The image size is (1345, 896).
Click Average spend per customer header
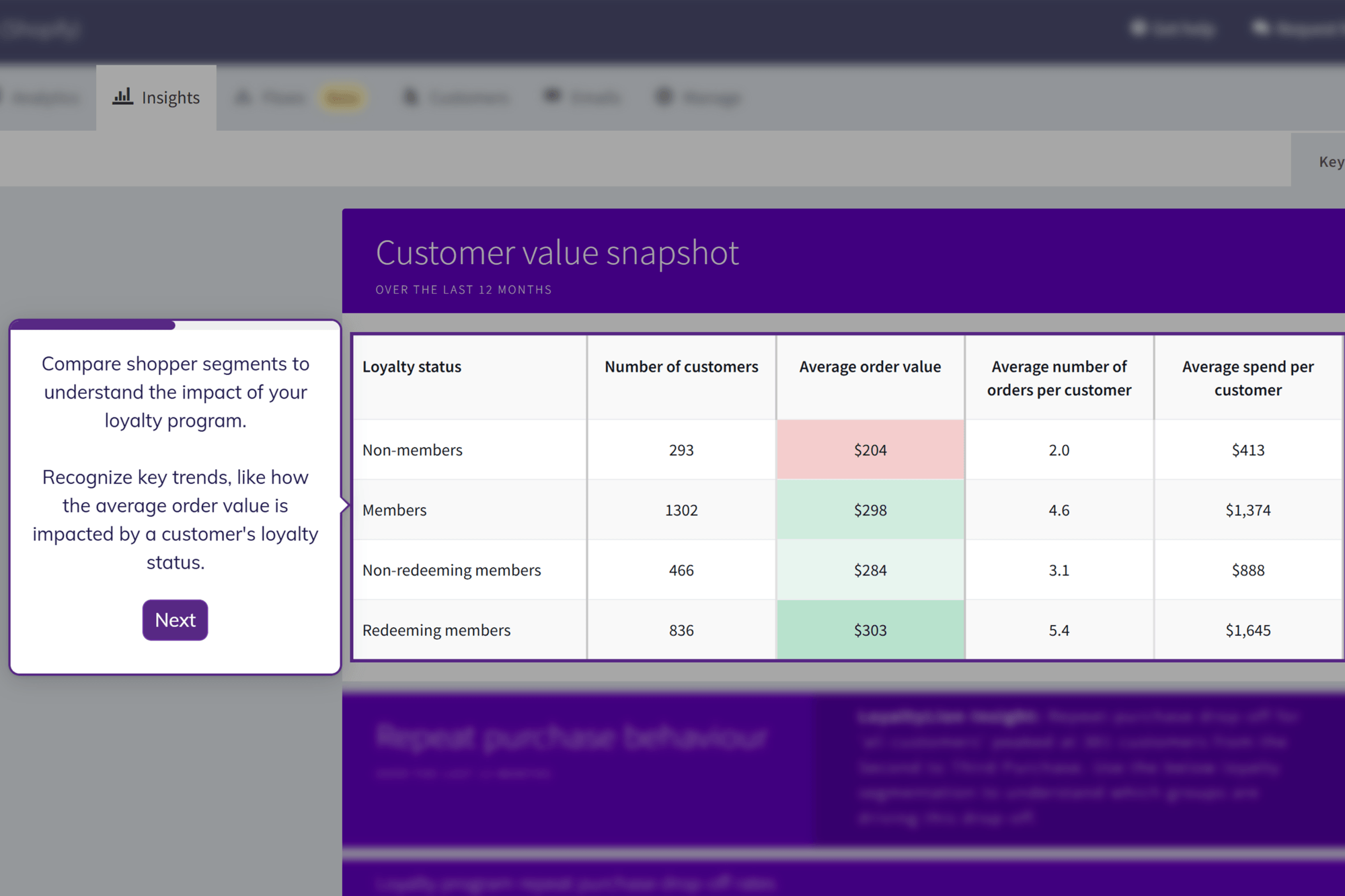[x=1248, y=378]
